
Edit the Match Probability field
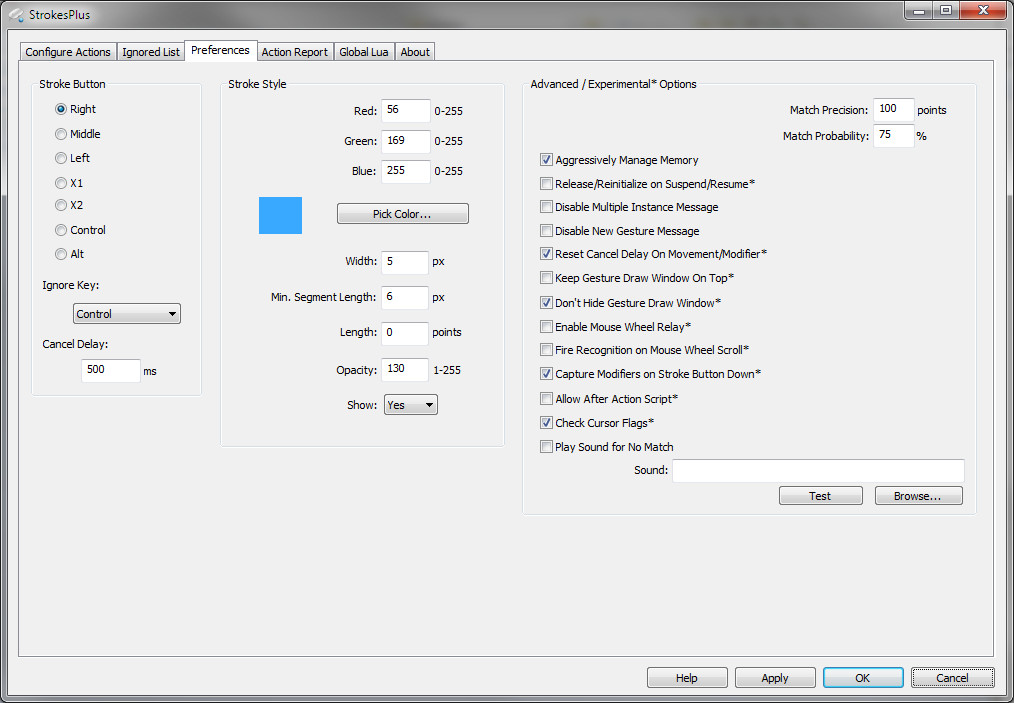(x=893, y=136)
